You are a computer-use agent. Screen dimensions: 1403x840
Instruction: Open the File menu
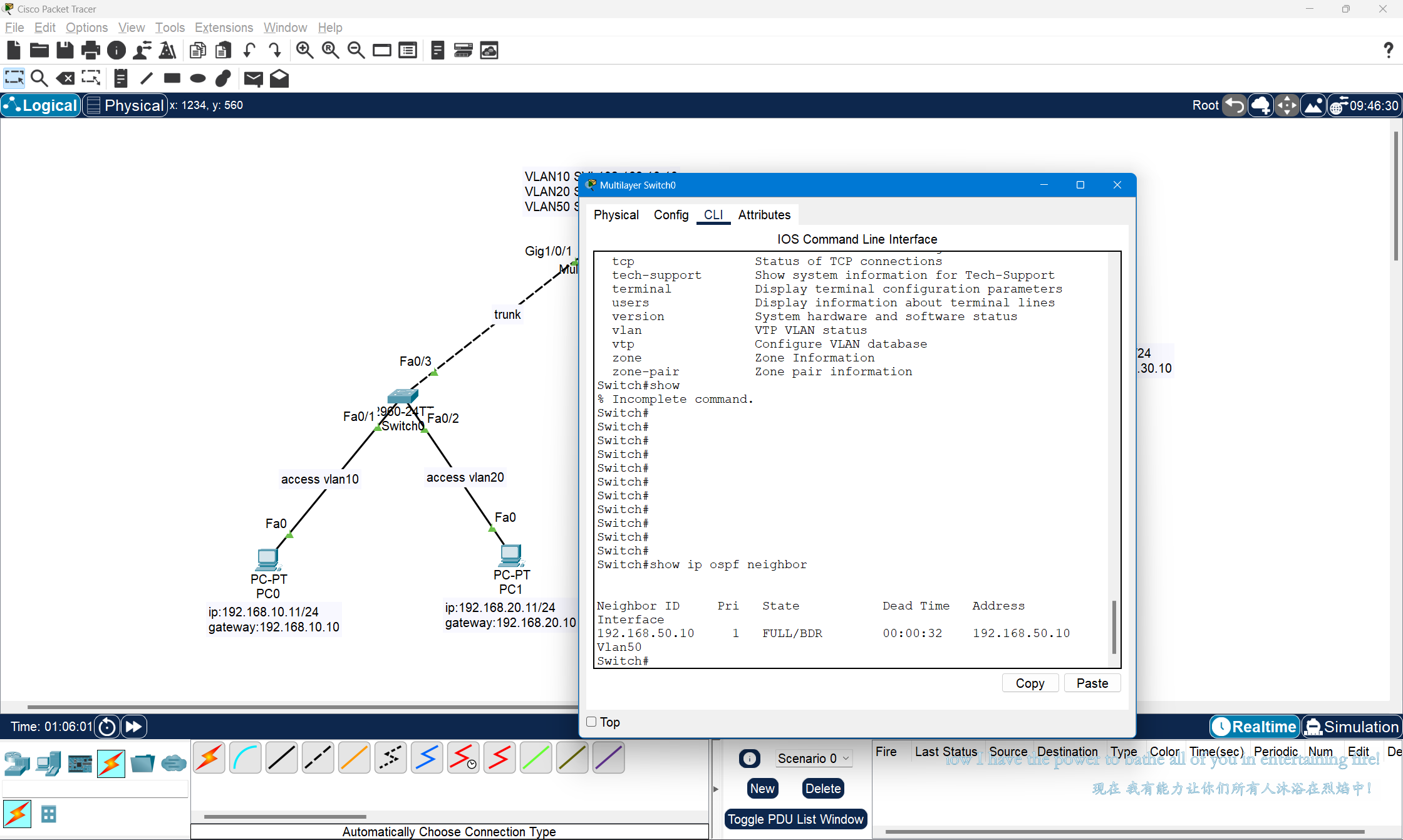(x=14, y=28)
